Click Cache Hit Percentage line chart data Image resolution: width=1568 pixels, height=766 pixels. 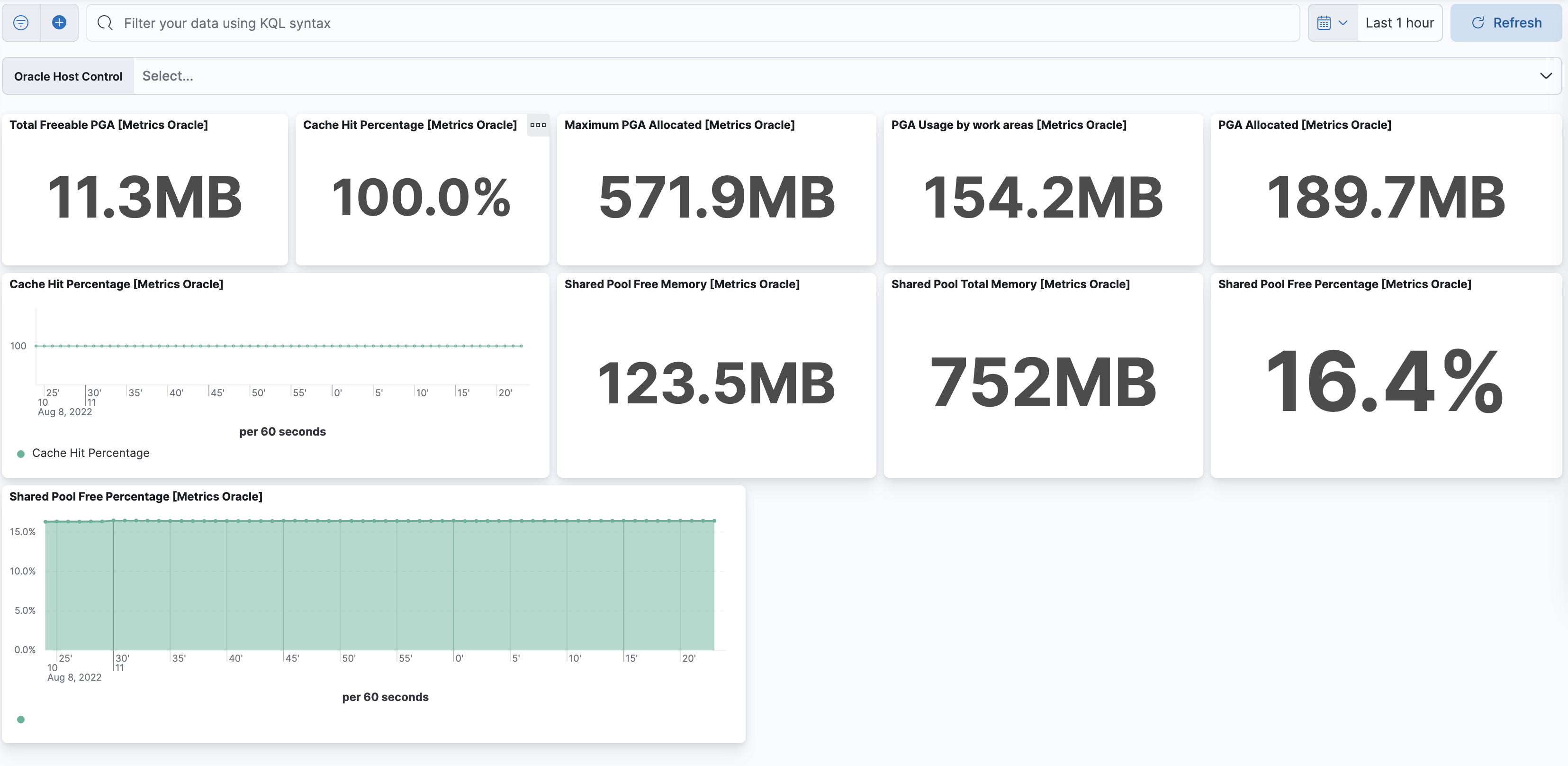(278, 346)
